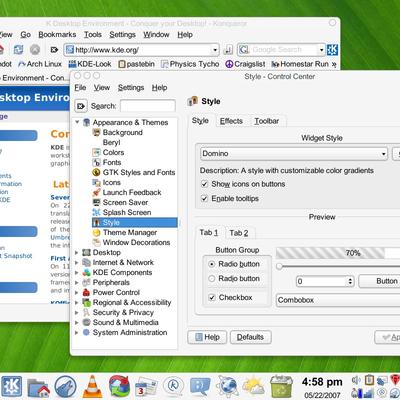The height and width of the screenshot is (400, 400).
Task: Open the home folder panel icon
Action: [38, 387]
